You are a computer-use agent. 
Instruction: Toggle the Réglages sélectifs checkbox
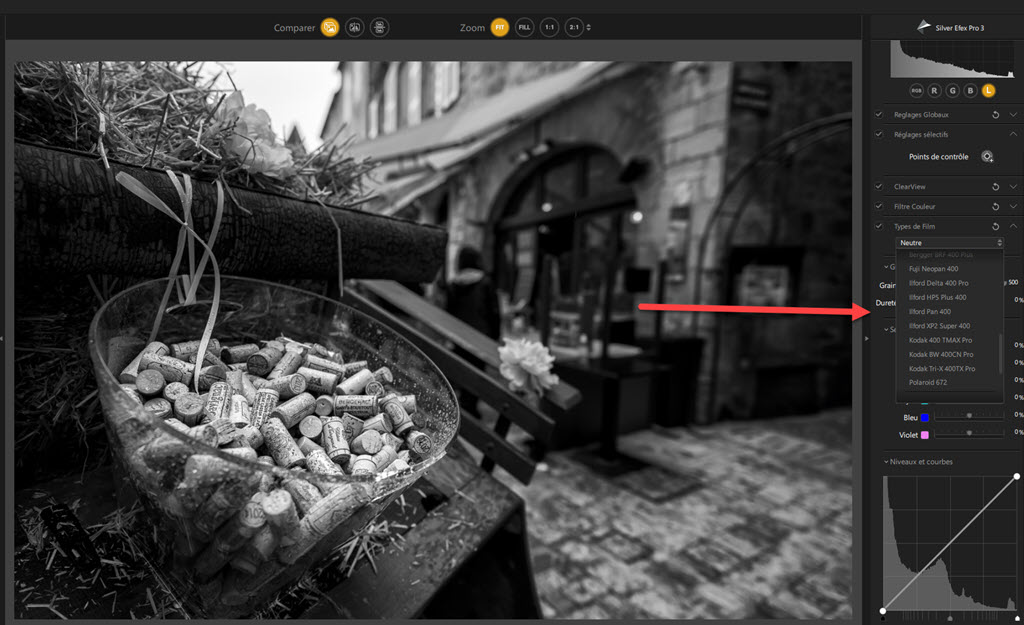click(879, 134)
